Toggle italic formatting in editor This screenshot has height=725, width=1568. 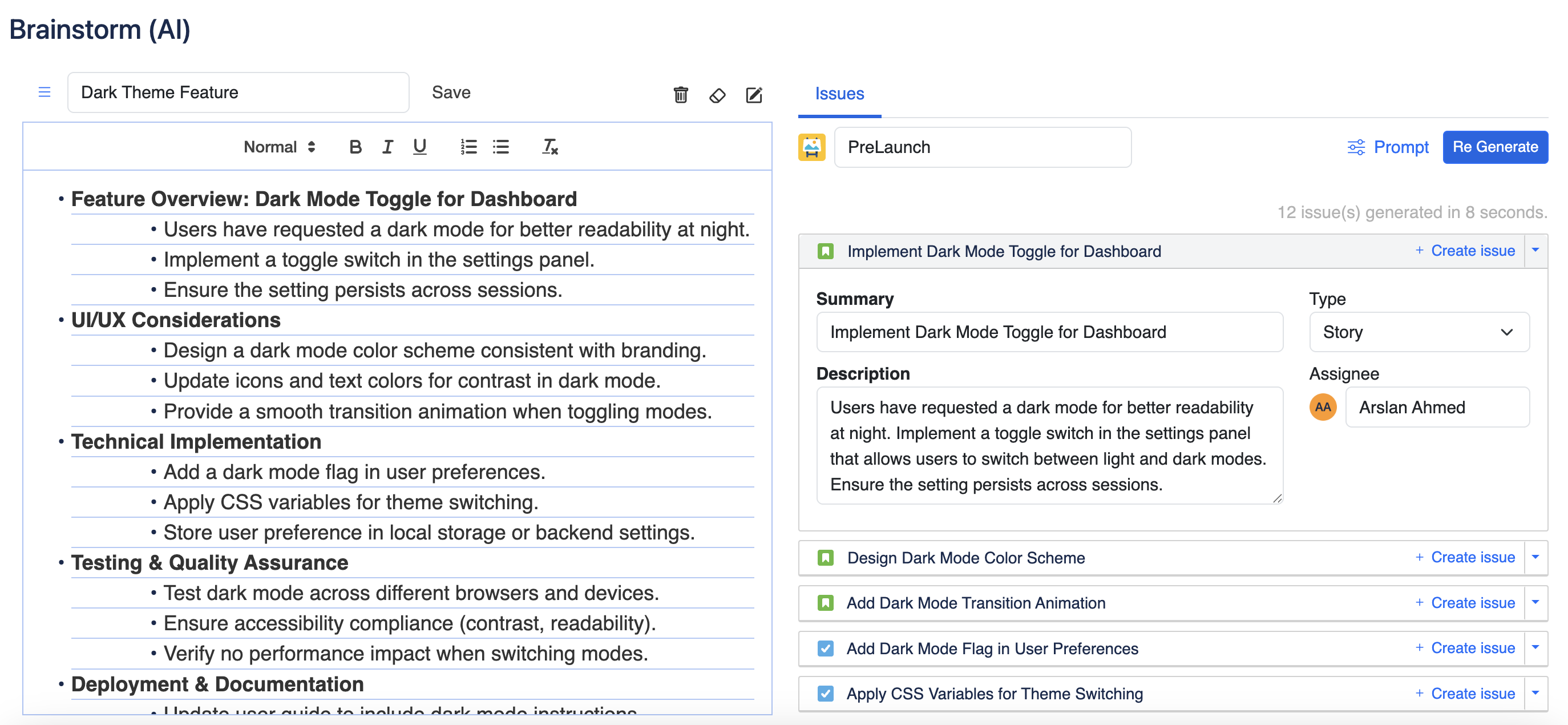click(x=387, y=147)
